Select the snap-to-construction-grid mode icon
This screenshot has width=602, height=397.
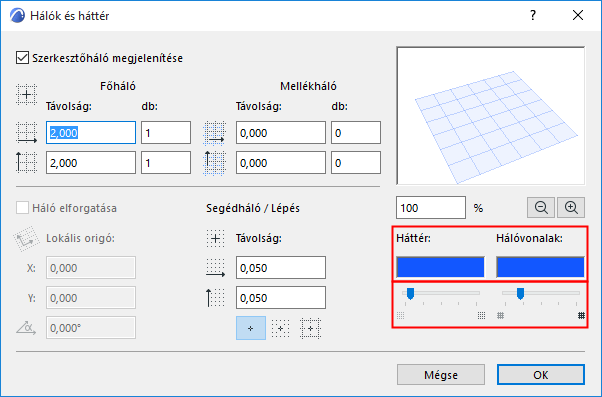tap(310, 328)
